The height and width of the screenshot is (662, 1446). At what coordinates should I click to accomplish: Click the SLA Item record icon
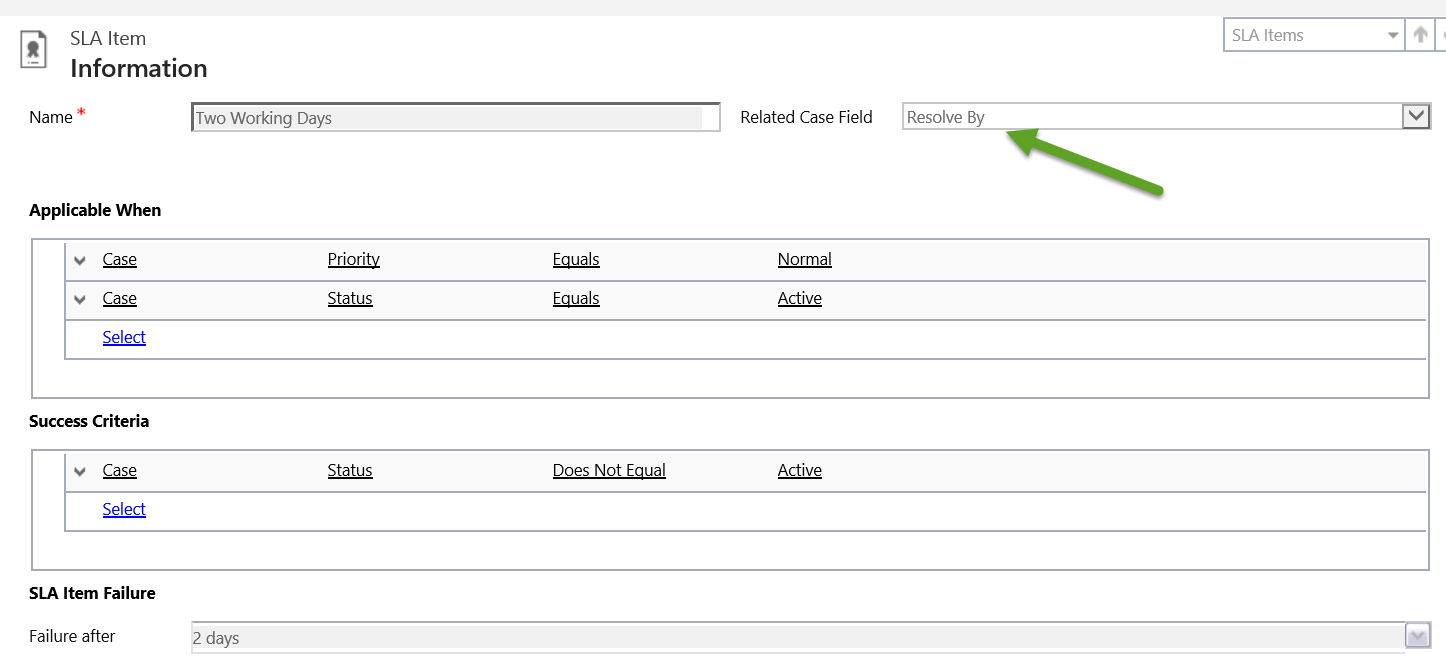[33, 49]
